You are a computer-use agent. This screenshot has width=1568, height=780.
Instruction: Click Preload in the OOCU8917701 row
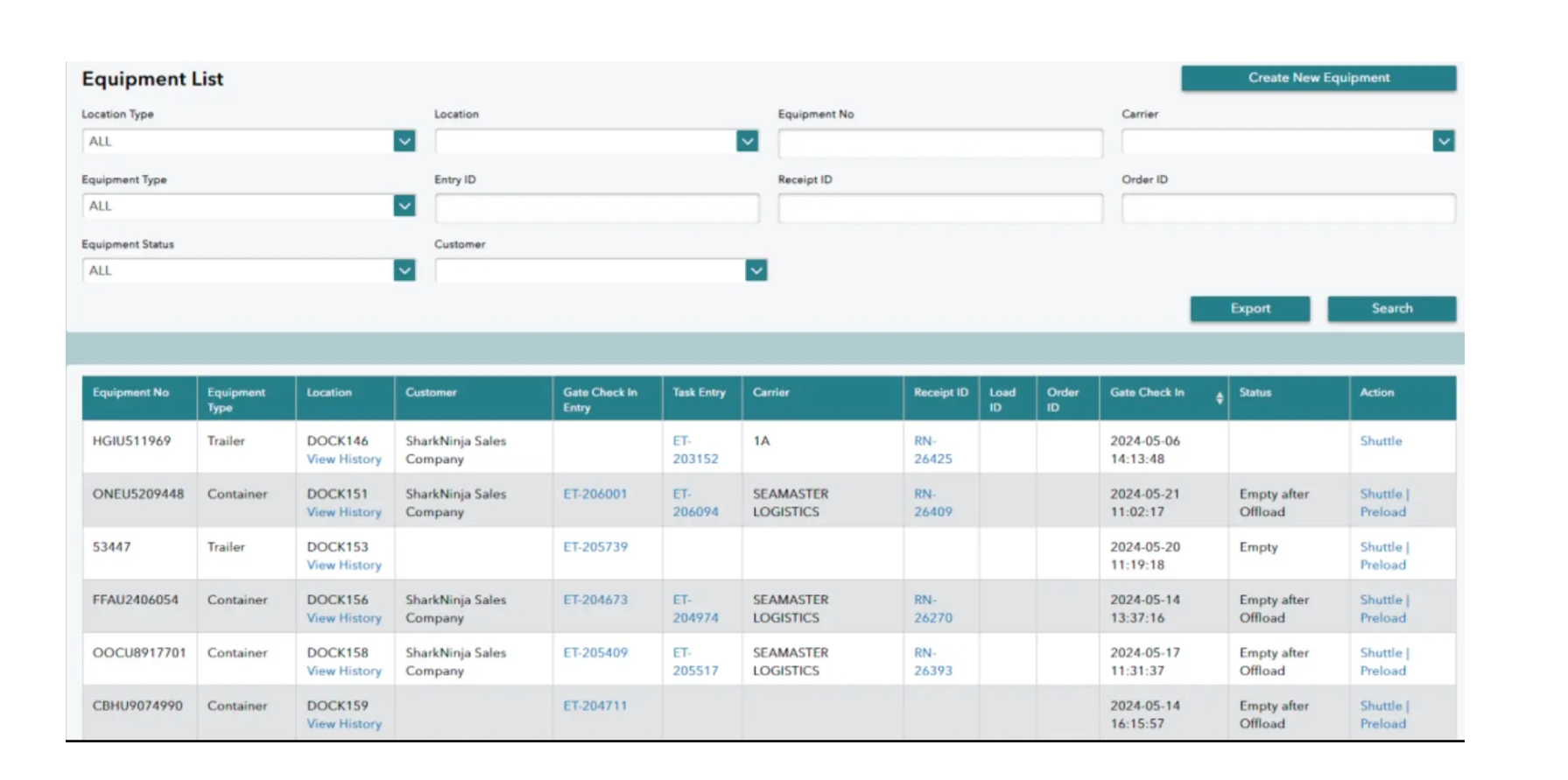click(1382, 671)
